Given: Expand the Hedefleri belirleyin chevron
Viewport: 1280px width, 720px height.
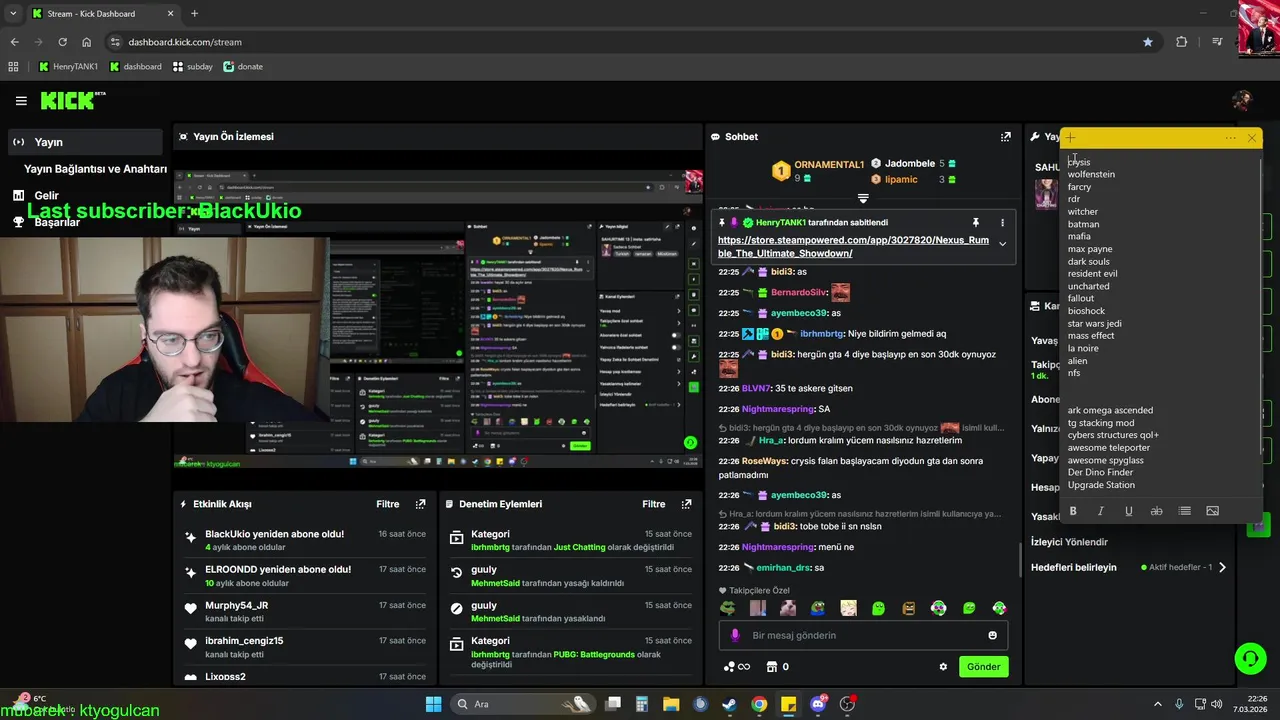Looking at the screenshot, I should point(1221,567).
